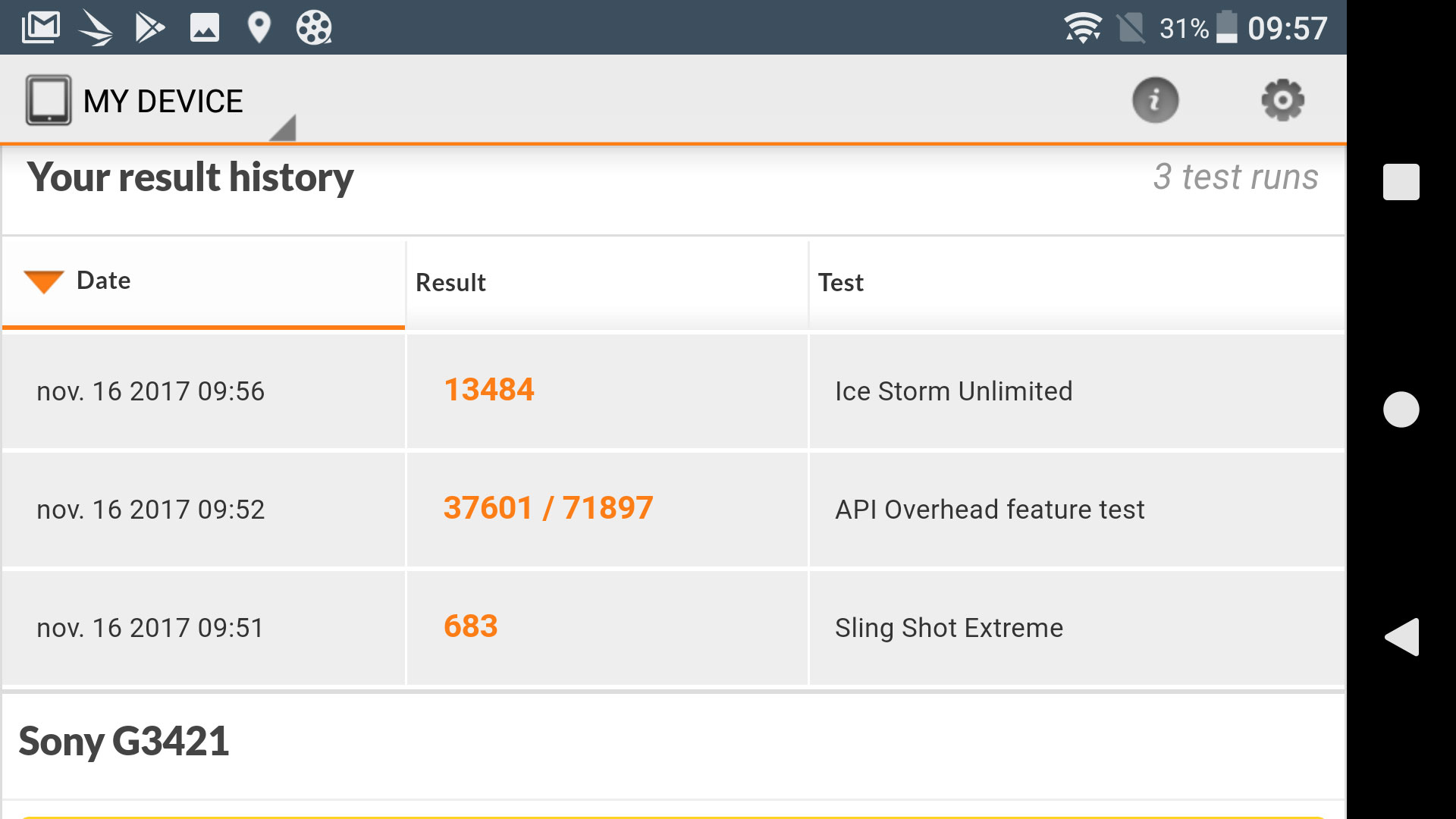Screen dimensions: 1456x819
Task: Open settings gear icon
Action: click(x=1282, y=100)
